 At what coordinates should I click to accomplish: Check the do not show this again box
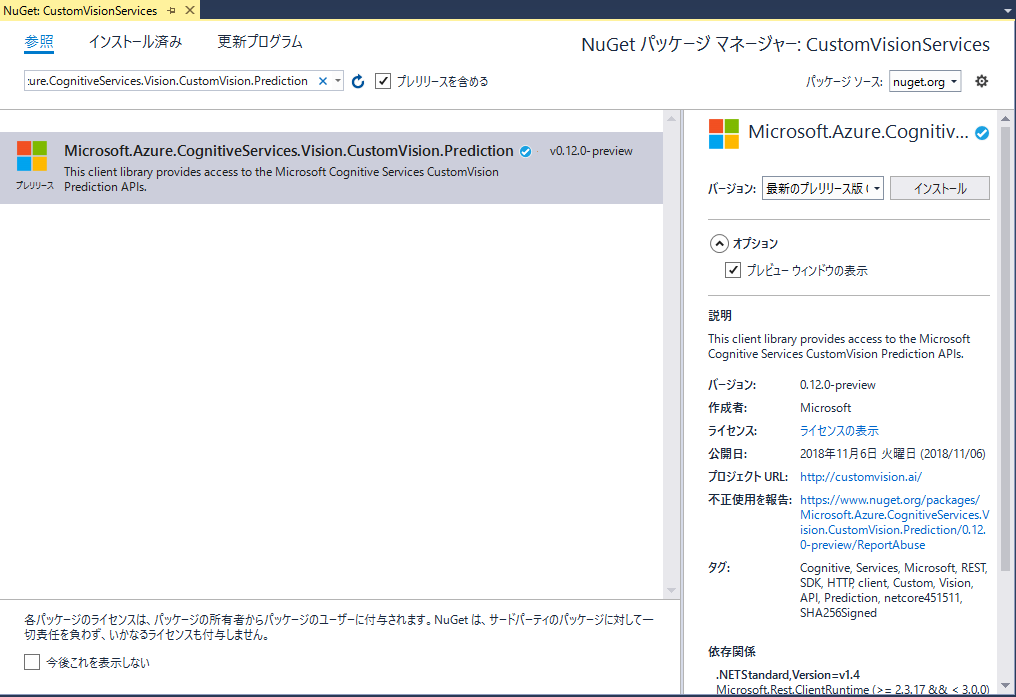click(32, 662)
